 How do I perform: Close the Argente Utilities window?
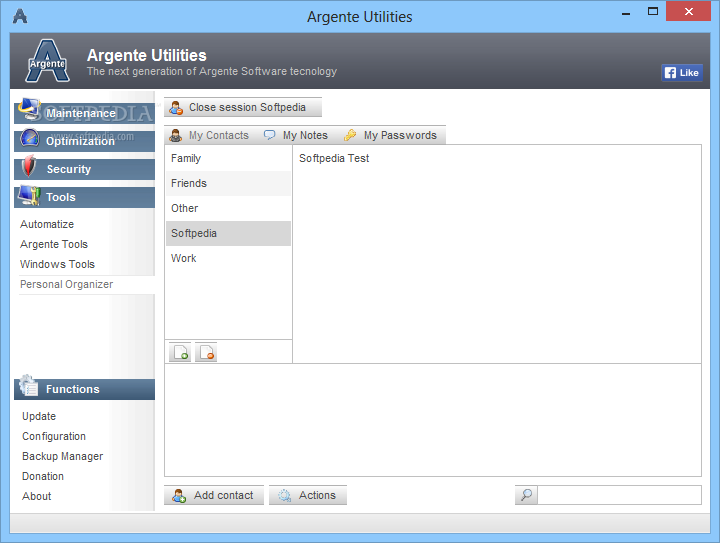click(x=688, y=11)
